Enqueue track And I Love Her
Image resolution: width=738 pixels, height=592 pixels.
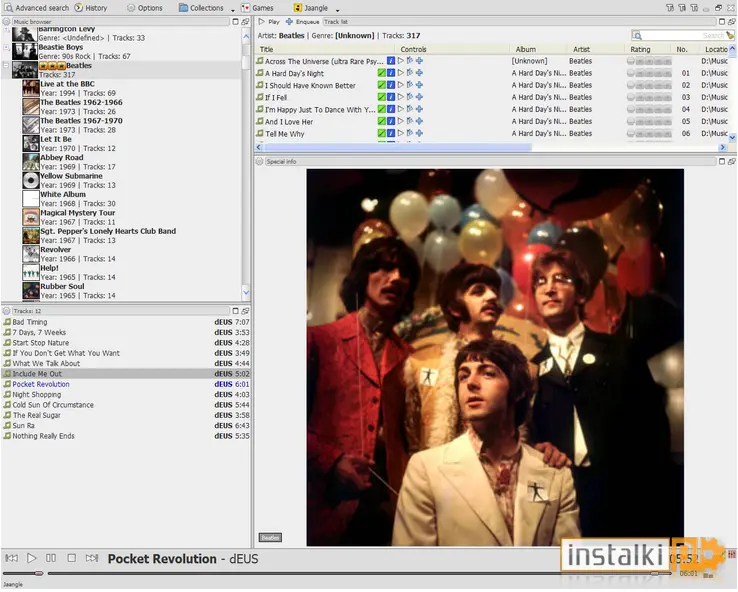pos(419,121)
